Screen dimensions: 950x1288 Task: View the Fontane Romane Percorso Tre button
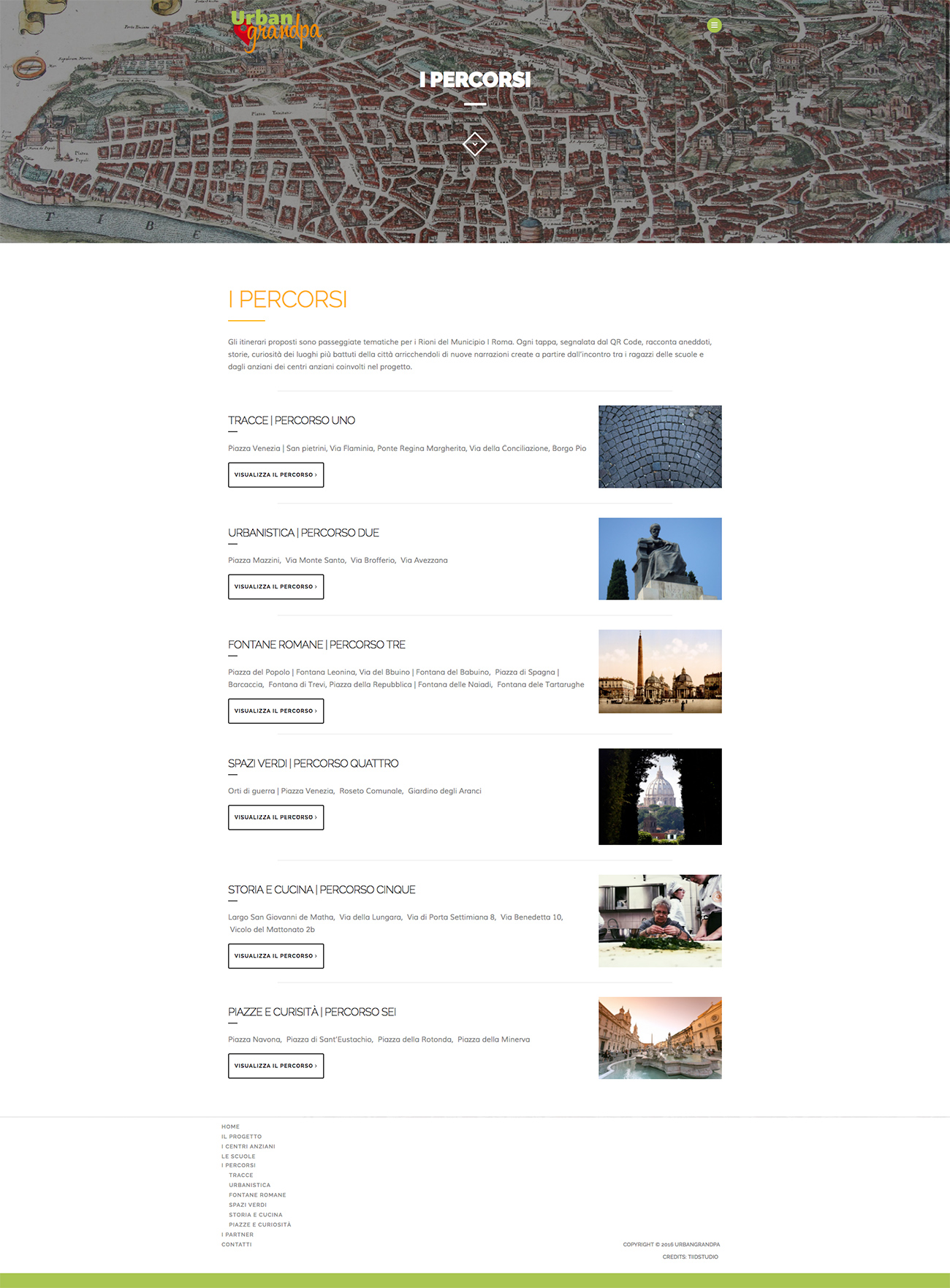pyautogui.click(x=275, y=711)
